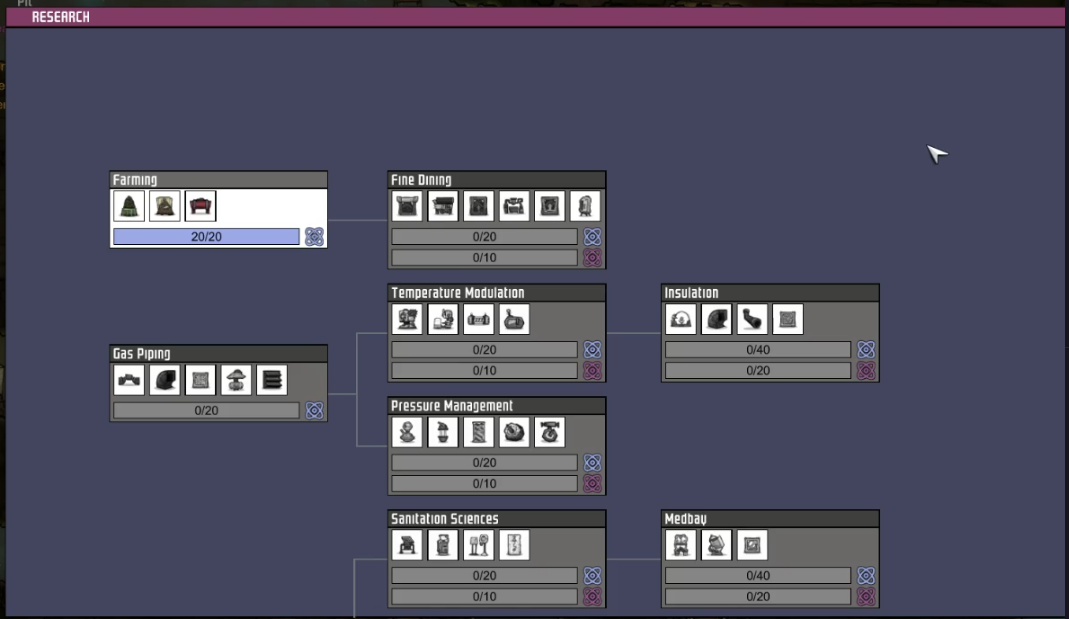Click the blue research point icon in Farming
1069x619 pixels.
314,237
